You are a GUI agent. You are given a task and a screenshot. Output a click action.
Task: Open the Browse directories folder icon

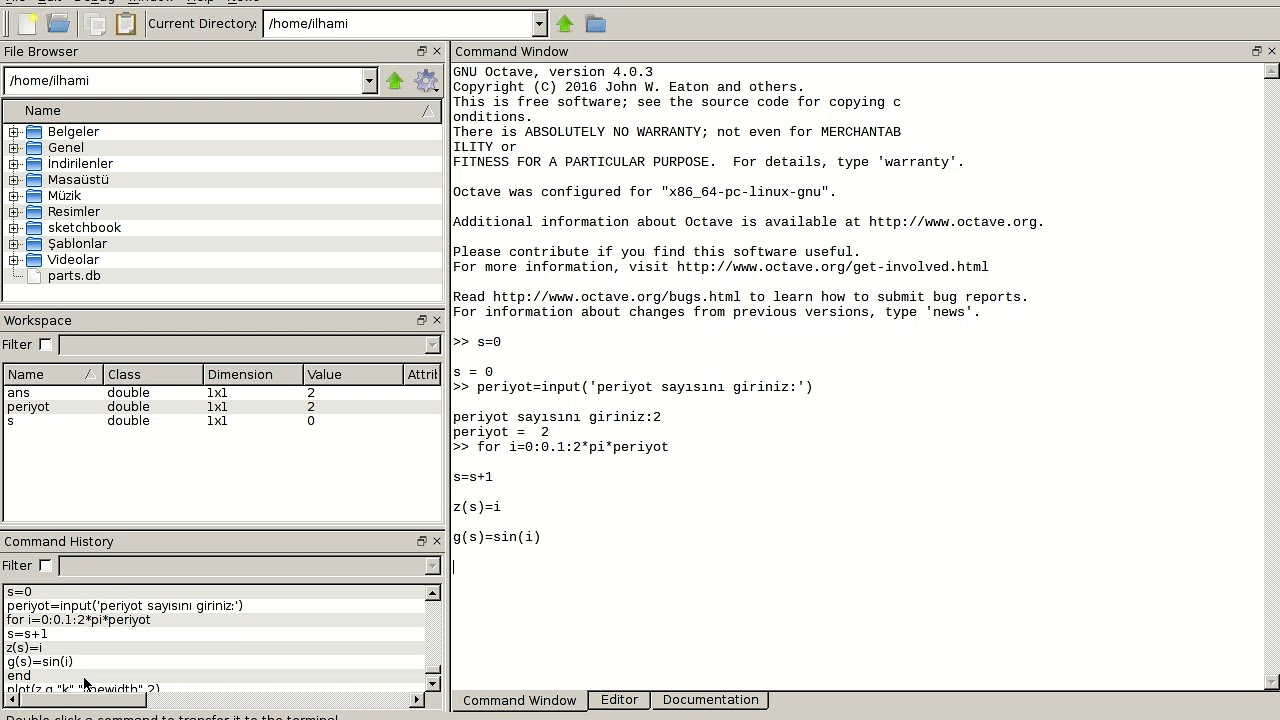coord(596,24)
